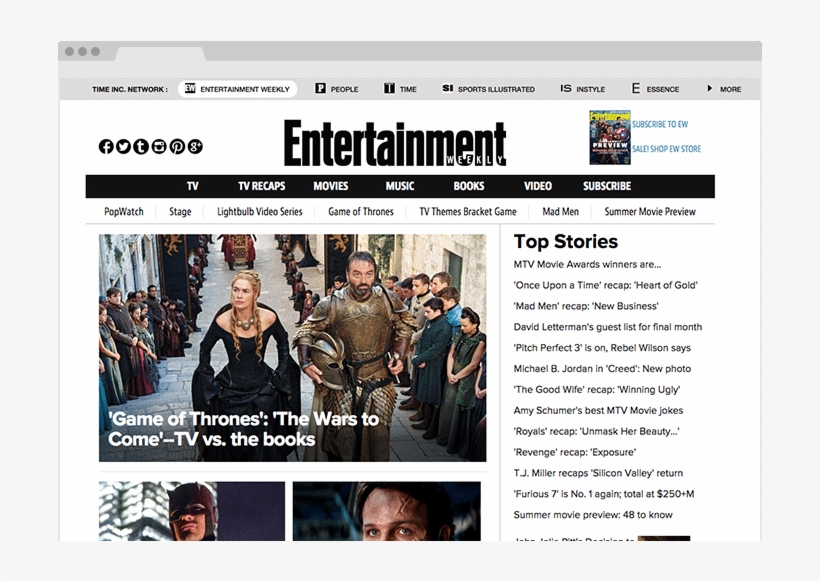The height and width of the screenshot is (581, 820).
Task: Open the InStyle network icon
Action: 567,88
